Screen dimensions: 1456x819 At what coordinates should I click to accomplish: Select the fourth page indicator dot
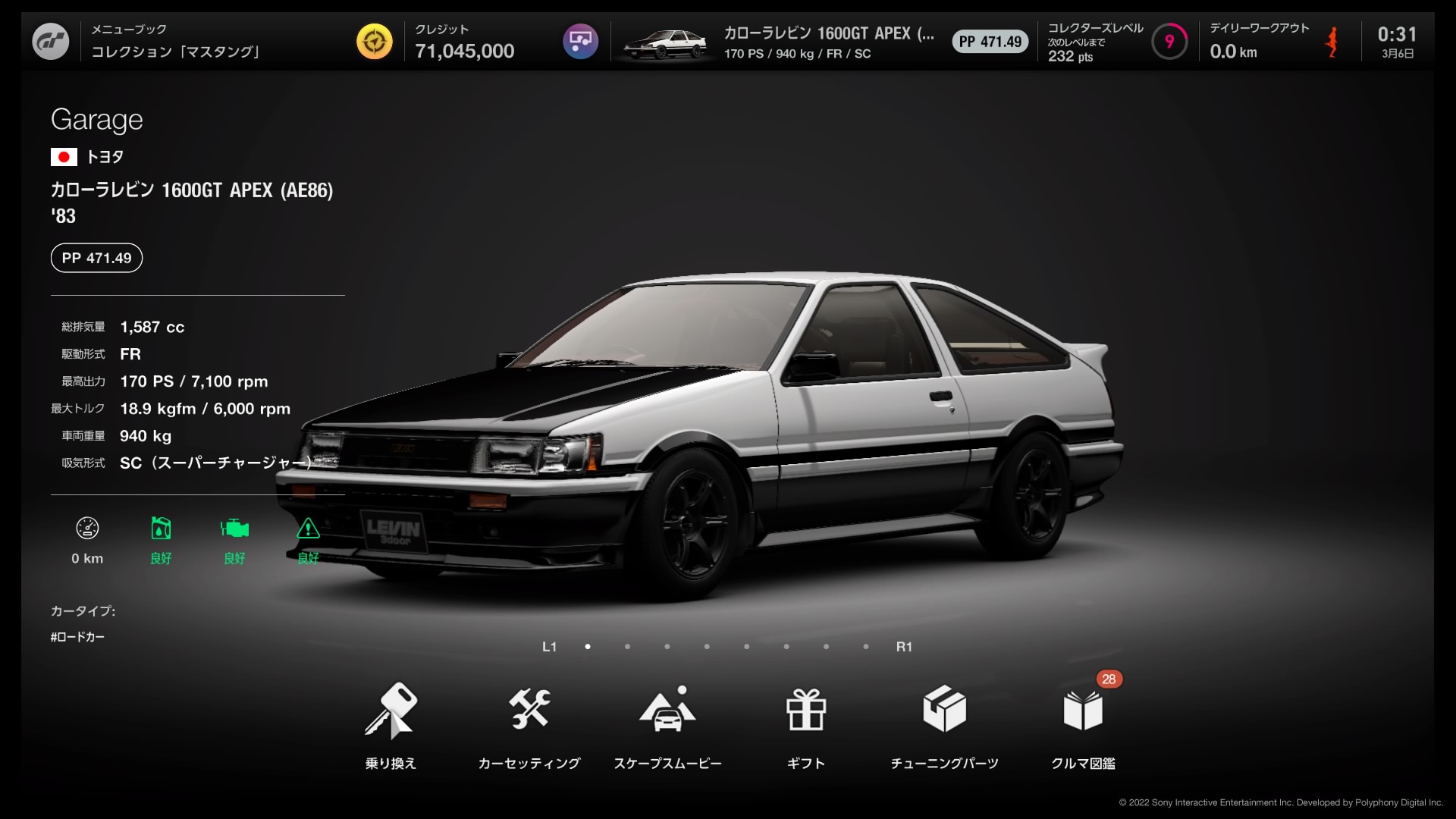[x=707, y=647]
